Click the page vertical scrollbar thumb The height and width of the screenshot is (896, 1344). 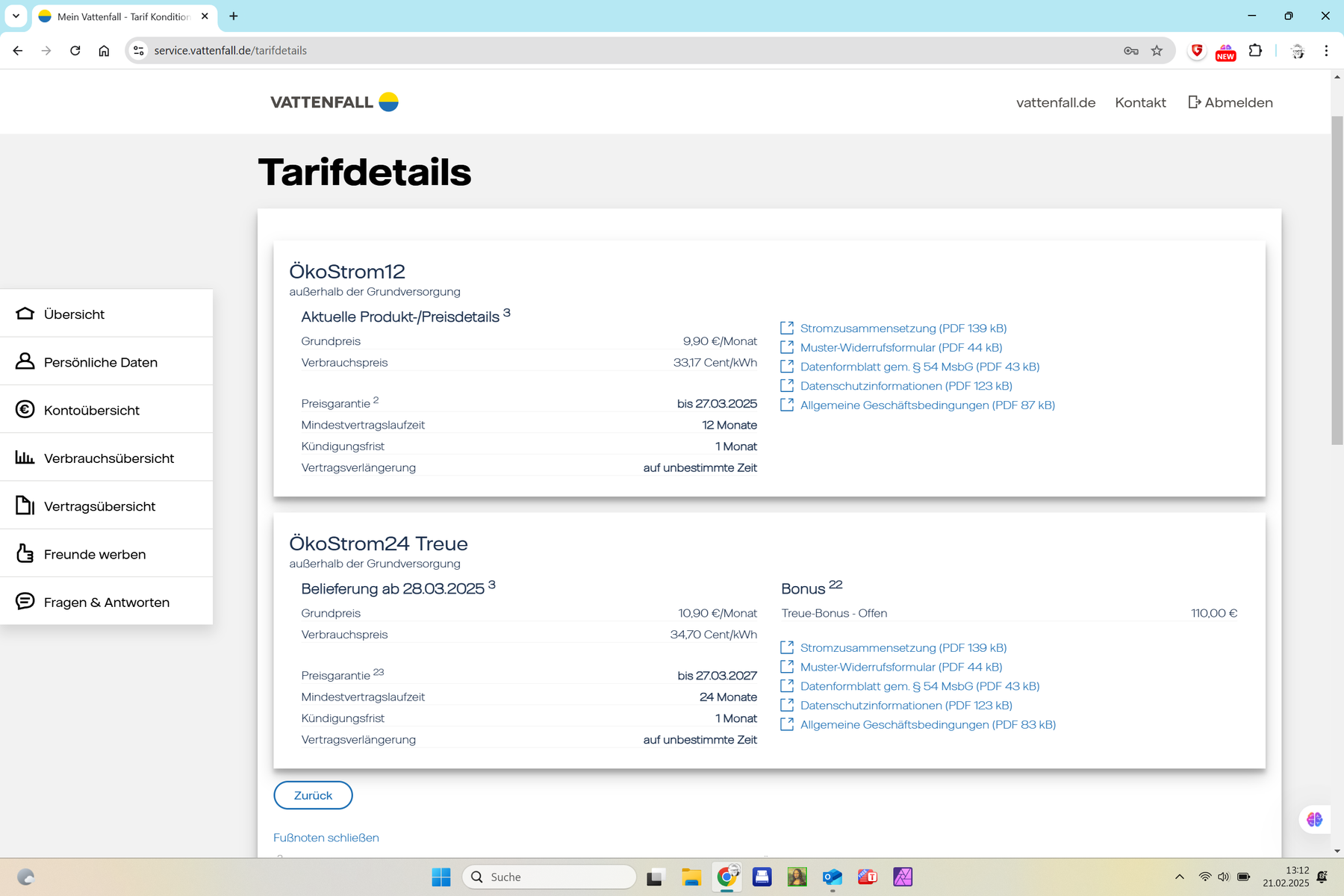(1337, 280)
